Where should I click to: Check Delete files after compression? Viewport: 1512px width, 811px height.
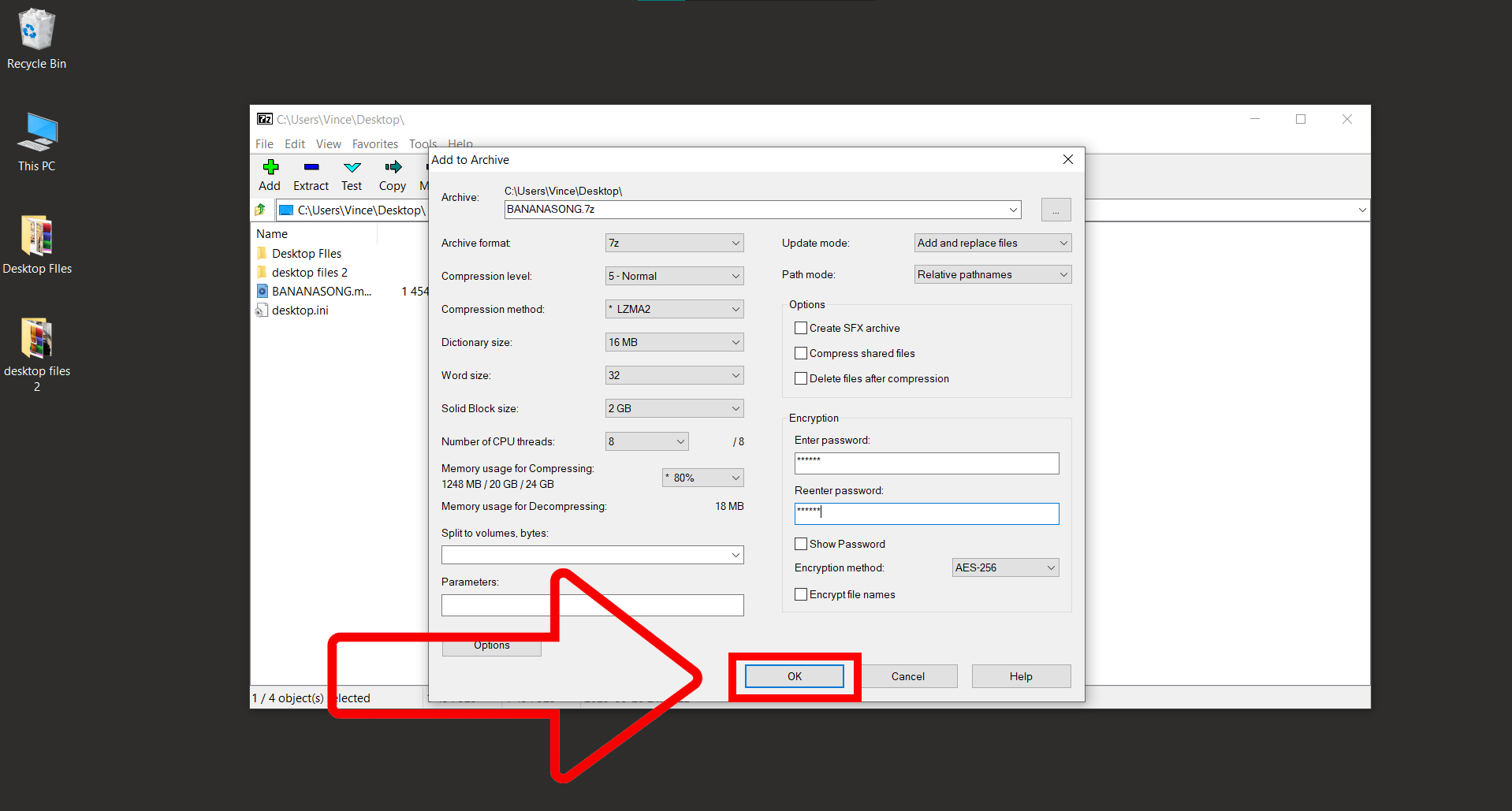(x=801, y=378)
